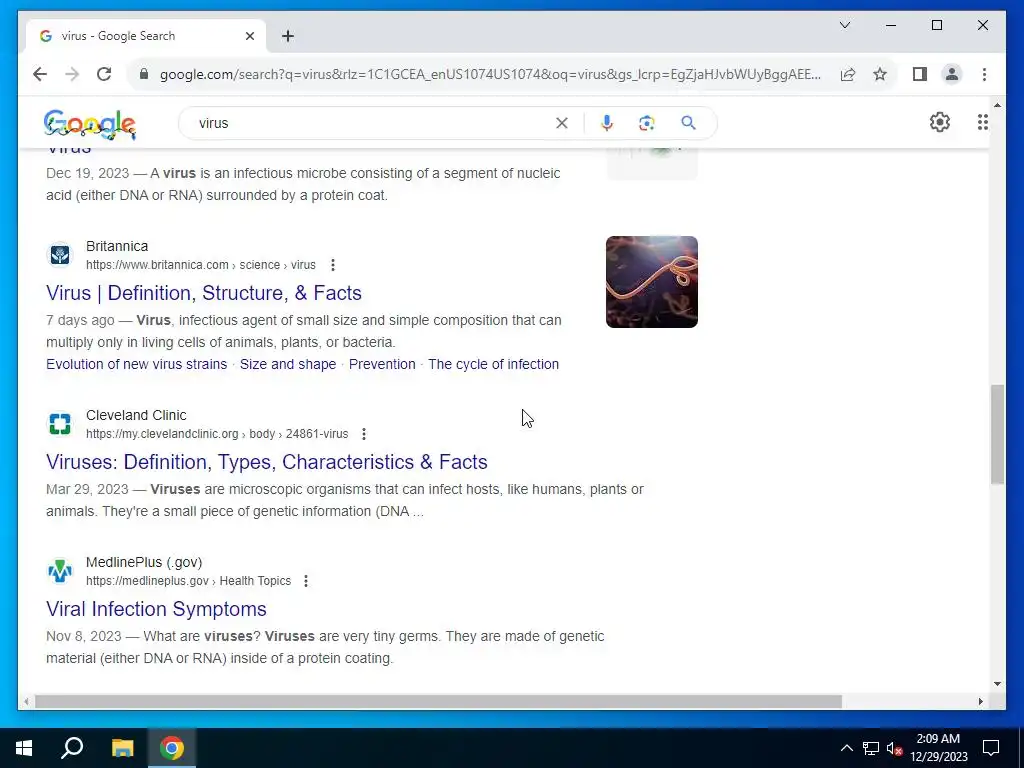Open Windows taskbar search
Screen dimensions: 1024x768
[x=72, y=748]
